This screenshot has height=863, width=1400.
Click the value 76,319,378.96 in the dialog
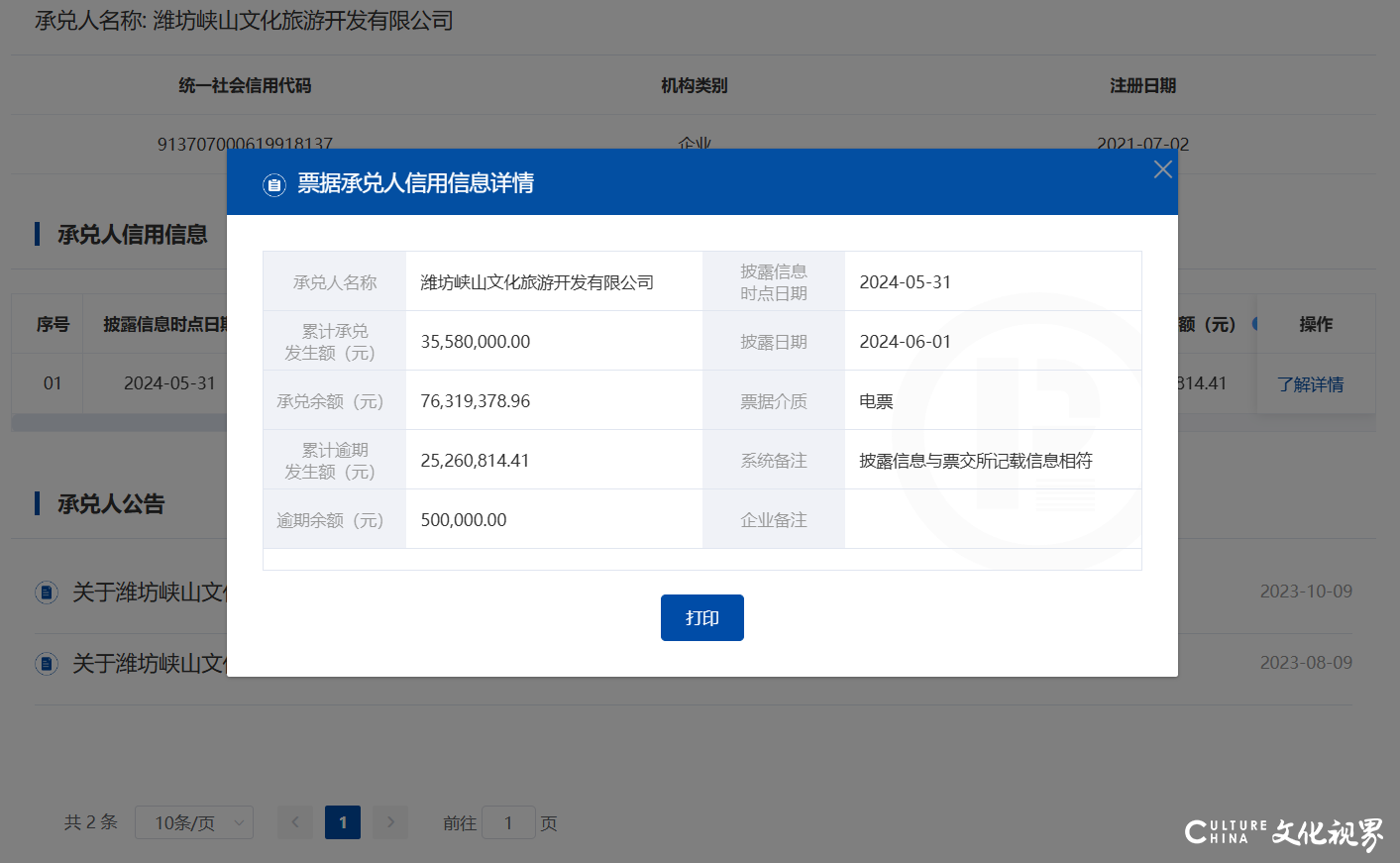click(476, 401)
